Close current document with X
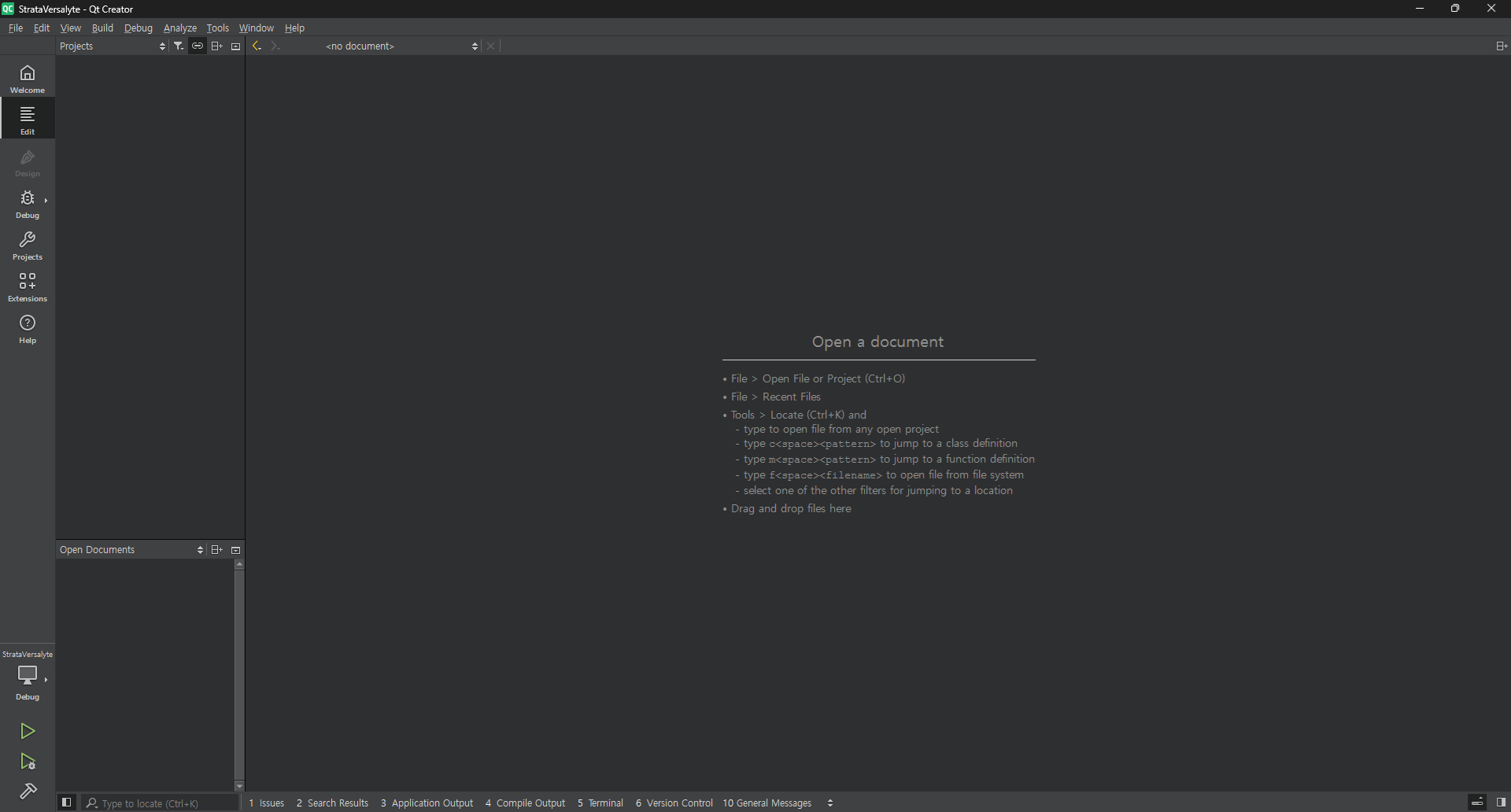Viewport: 1511px width, 812px height. pos(491,46)
